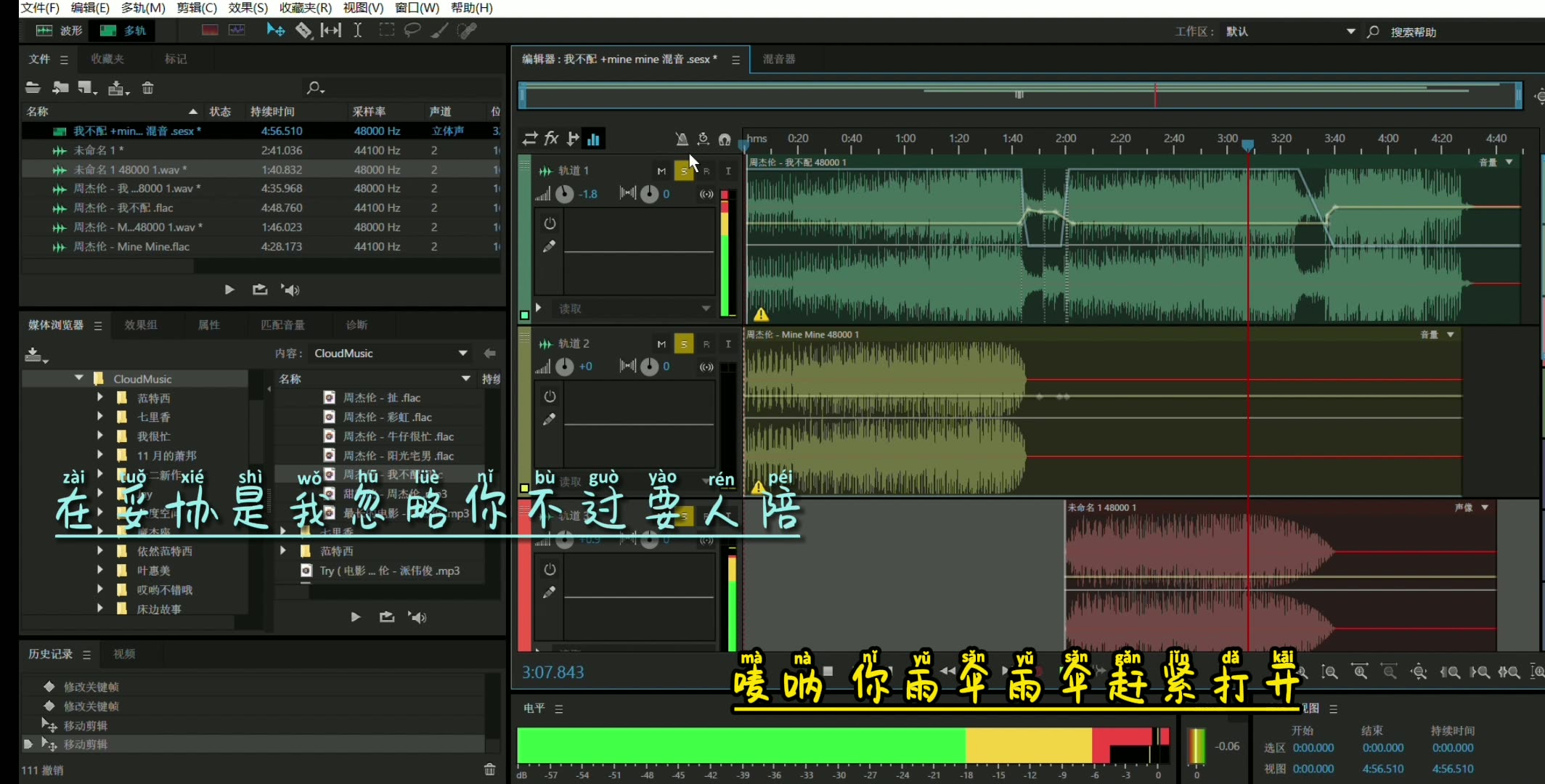Screen dimensions: 1545x784
Task: Open workspace dropdown showing 默认
Action: point(1289,32)
